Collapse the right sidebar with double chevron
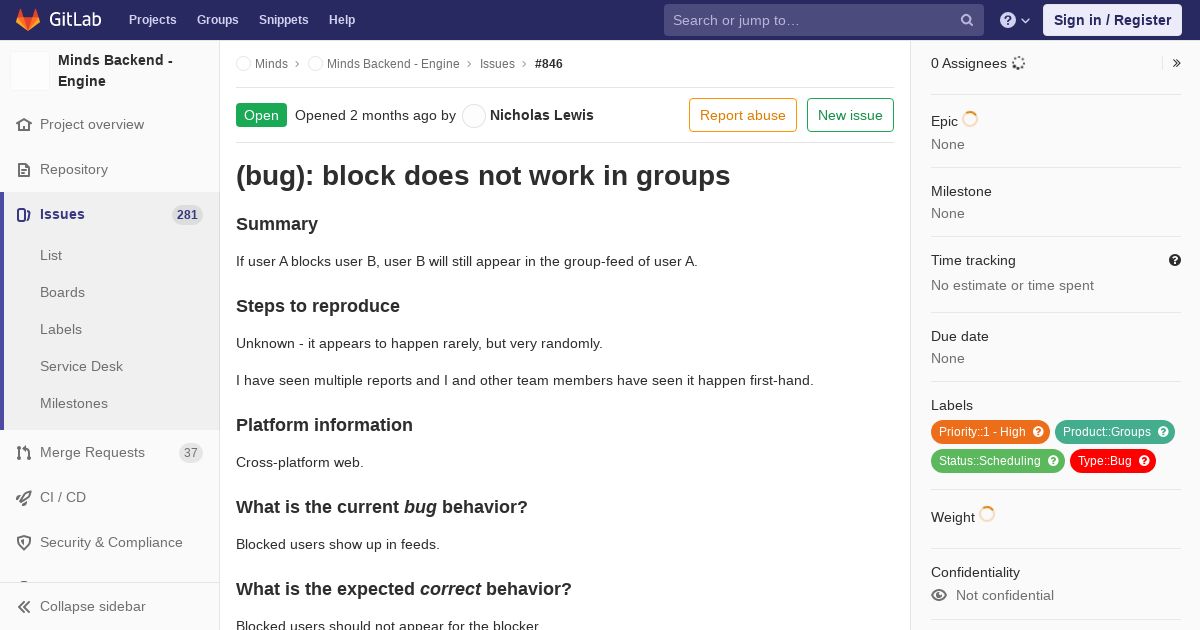The height and width of the screenshot is (630, 1200). pyautogui.click(x=1176, y=63)
